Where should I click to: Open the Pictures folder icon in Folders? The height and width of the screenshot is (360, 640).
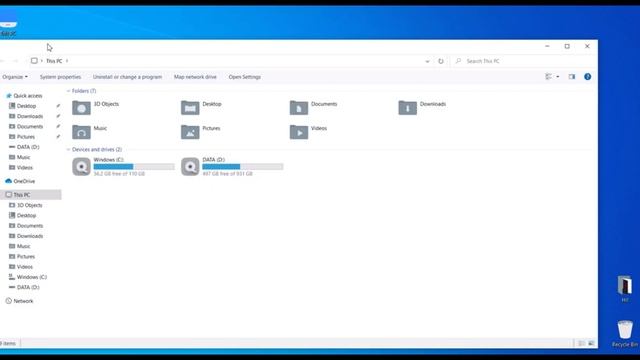pos(190,132)
